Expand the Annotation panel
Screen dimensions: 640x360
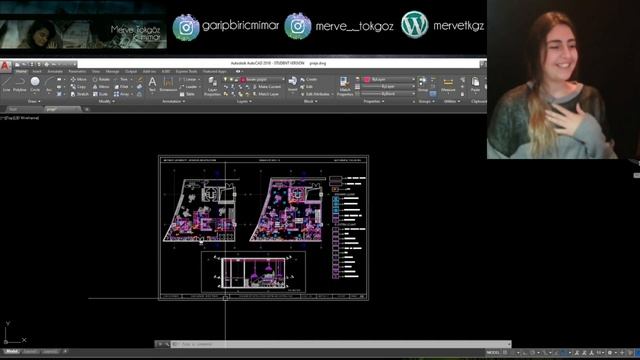(x=173, y=101)
